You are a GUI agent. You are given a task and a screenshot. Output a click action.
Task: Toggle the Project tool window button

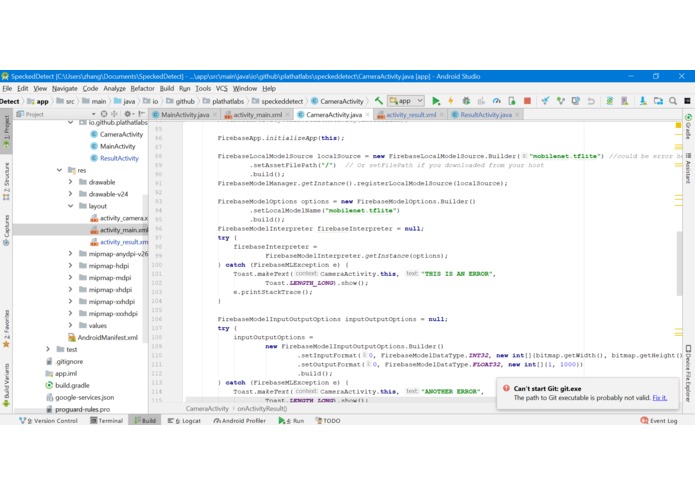click(x=6, y=132)
